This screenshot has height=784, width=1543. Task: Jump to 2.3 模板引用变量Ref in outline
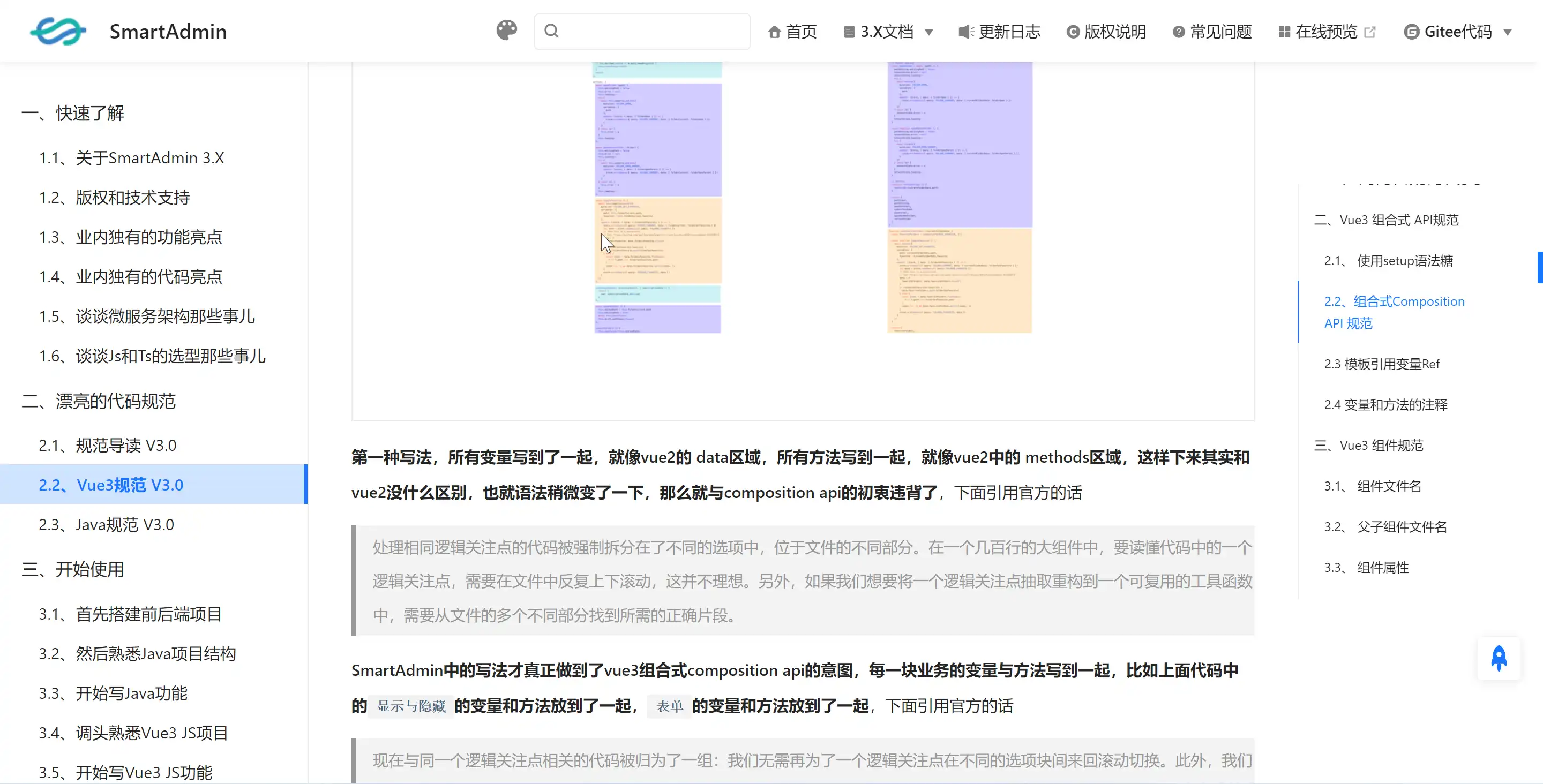click(x=1381, y=364)
